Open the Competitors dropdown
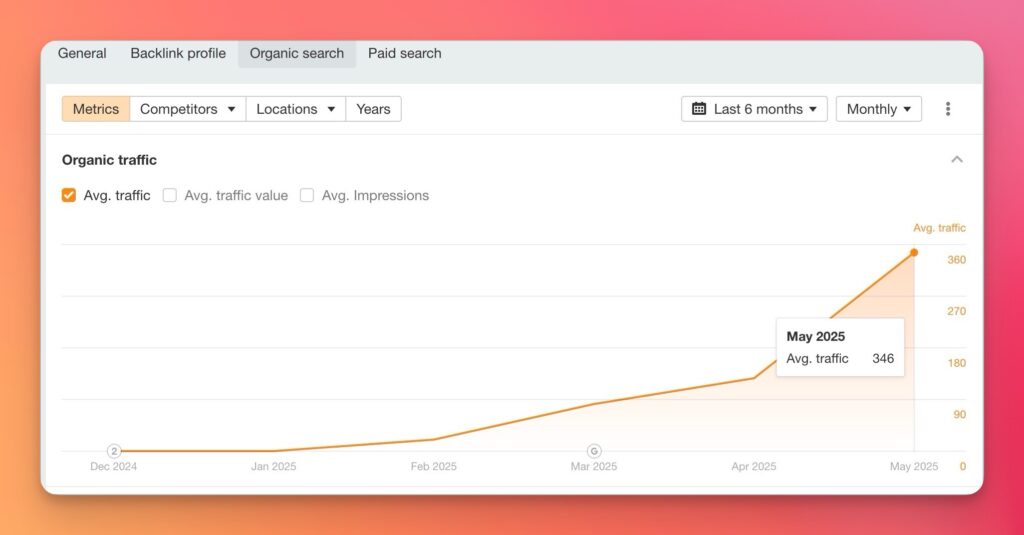 pyautogui.click(x=188, y=109)
